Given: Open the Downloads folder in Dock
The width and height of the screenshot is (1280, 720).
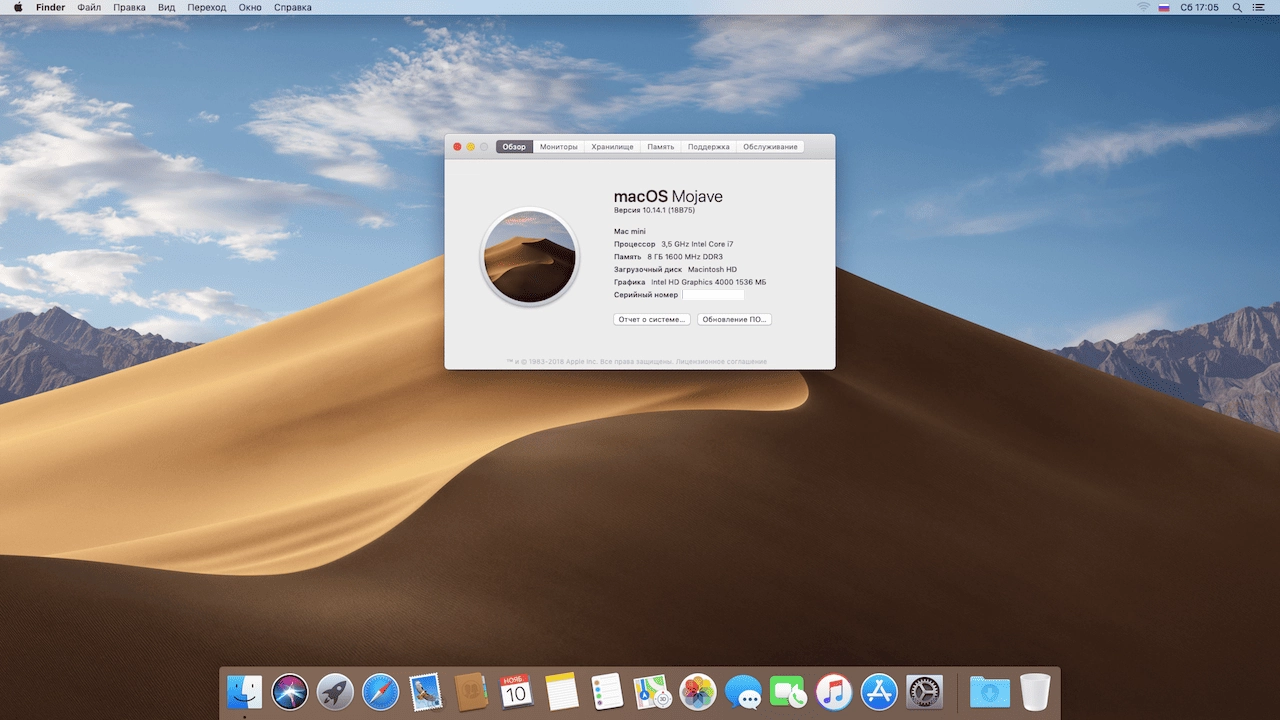Looking at the screenshot, I should pos(990,691).
